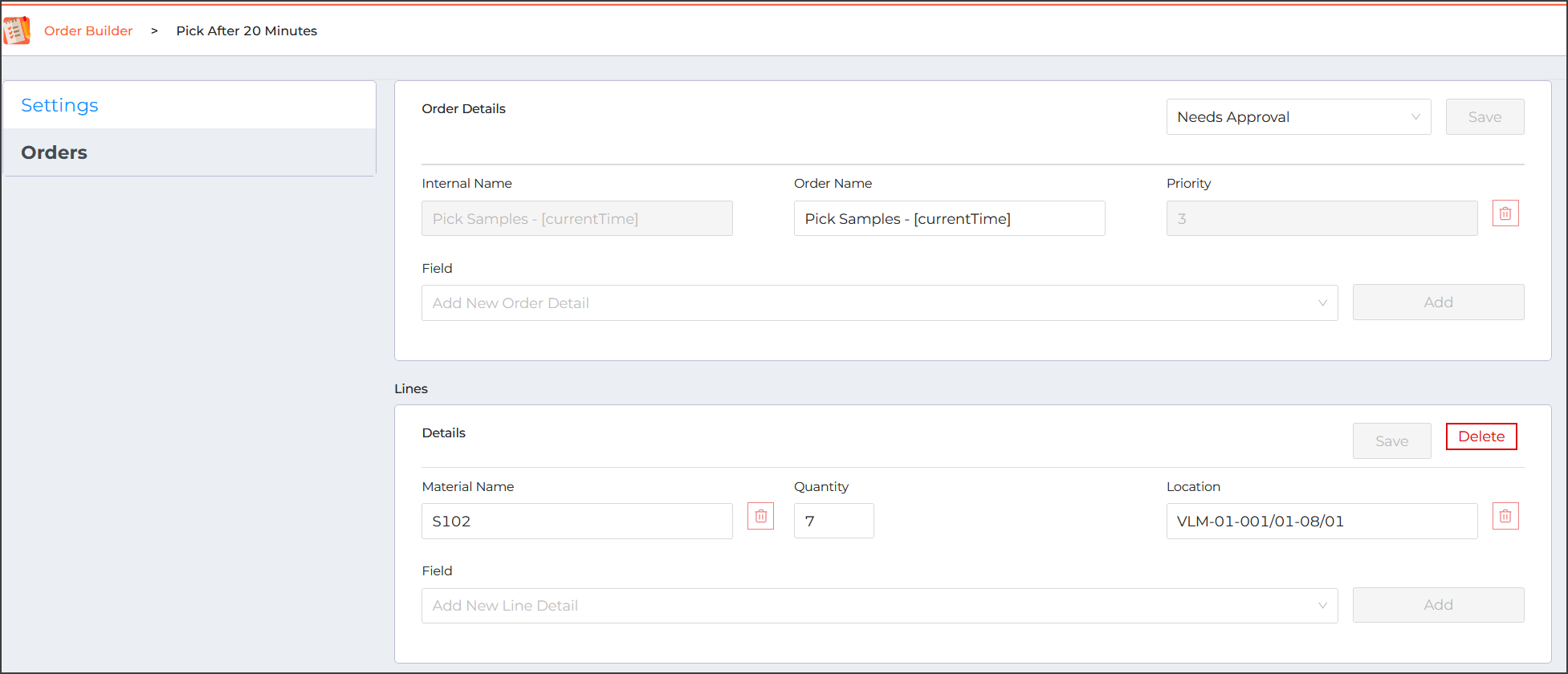Focus the Order Name input field
This screenshot has width=1568, height=674.
point(949,218)
